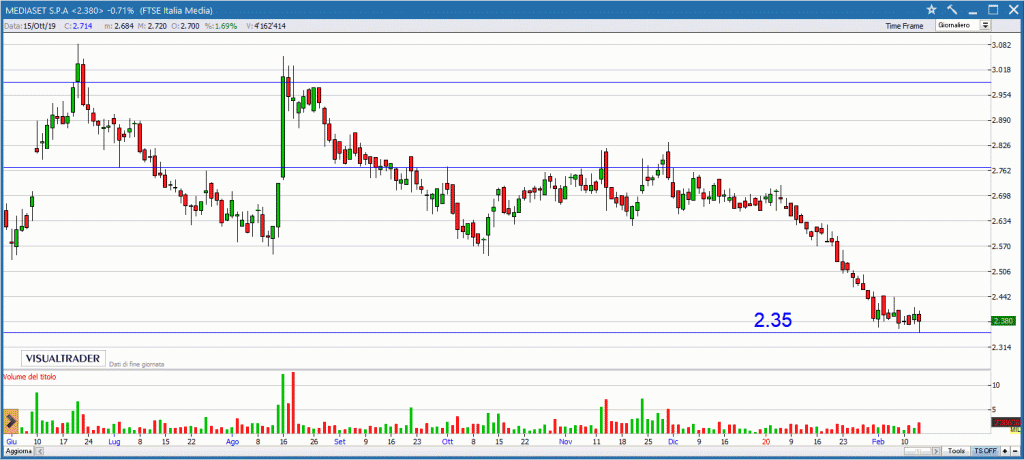Click the volume value V: 4'162'414

tap(266, 26)
